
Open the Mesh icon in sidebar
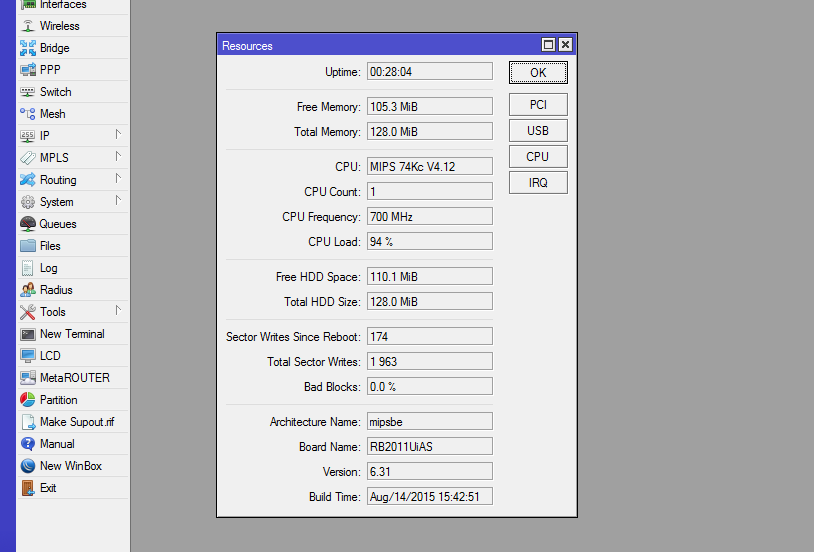coord(28,114)
